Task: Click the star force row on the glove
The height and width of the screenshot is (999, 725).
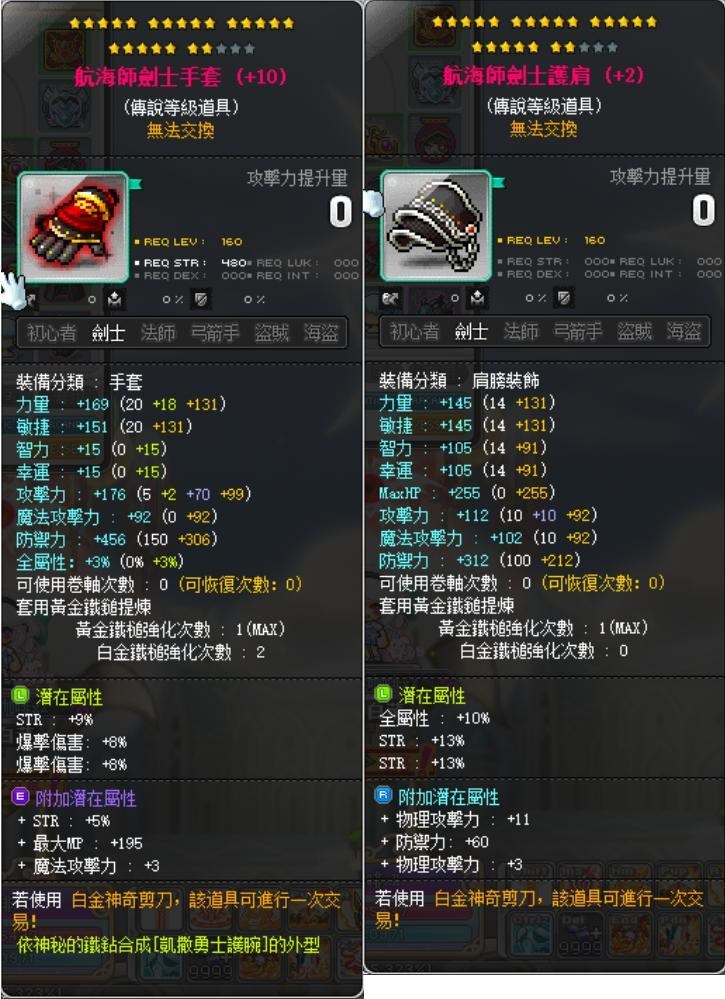Action: click(182, 36)
